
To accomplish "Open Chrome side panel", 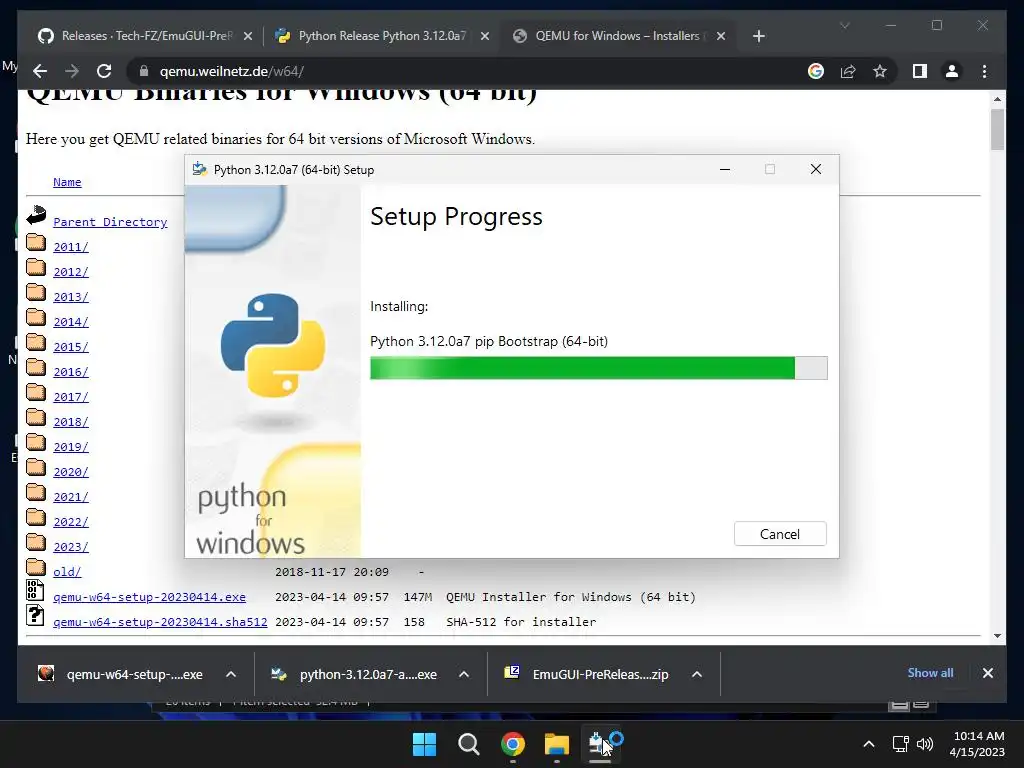I will coord(920,71).
